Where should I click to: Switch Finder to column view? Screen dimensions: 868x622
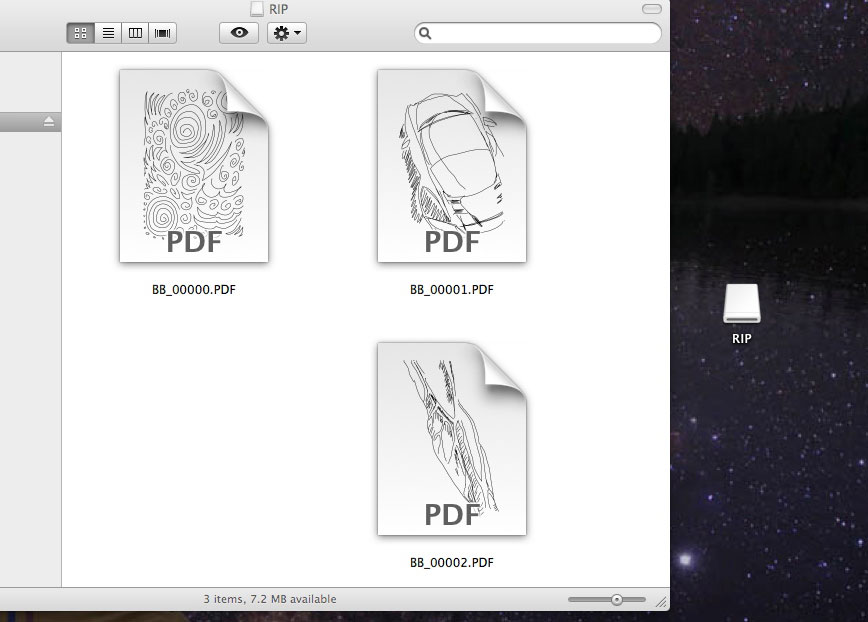[135, 33]
